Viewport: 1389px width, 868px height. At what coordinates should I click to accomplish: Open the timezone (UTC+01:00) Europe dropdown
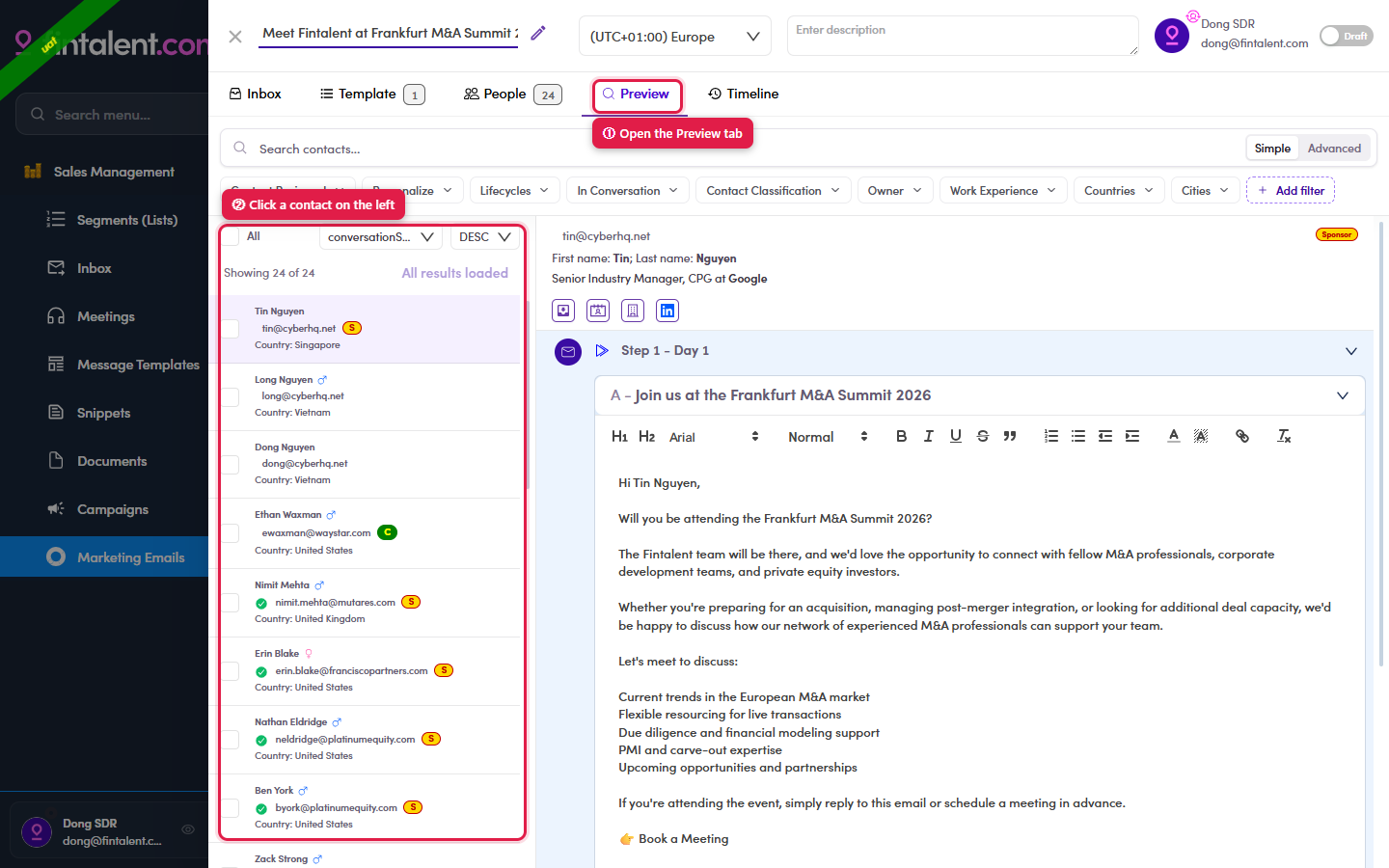[675, 37]
